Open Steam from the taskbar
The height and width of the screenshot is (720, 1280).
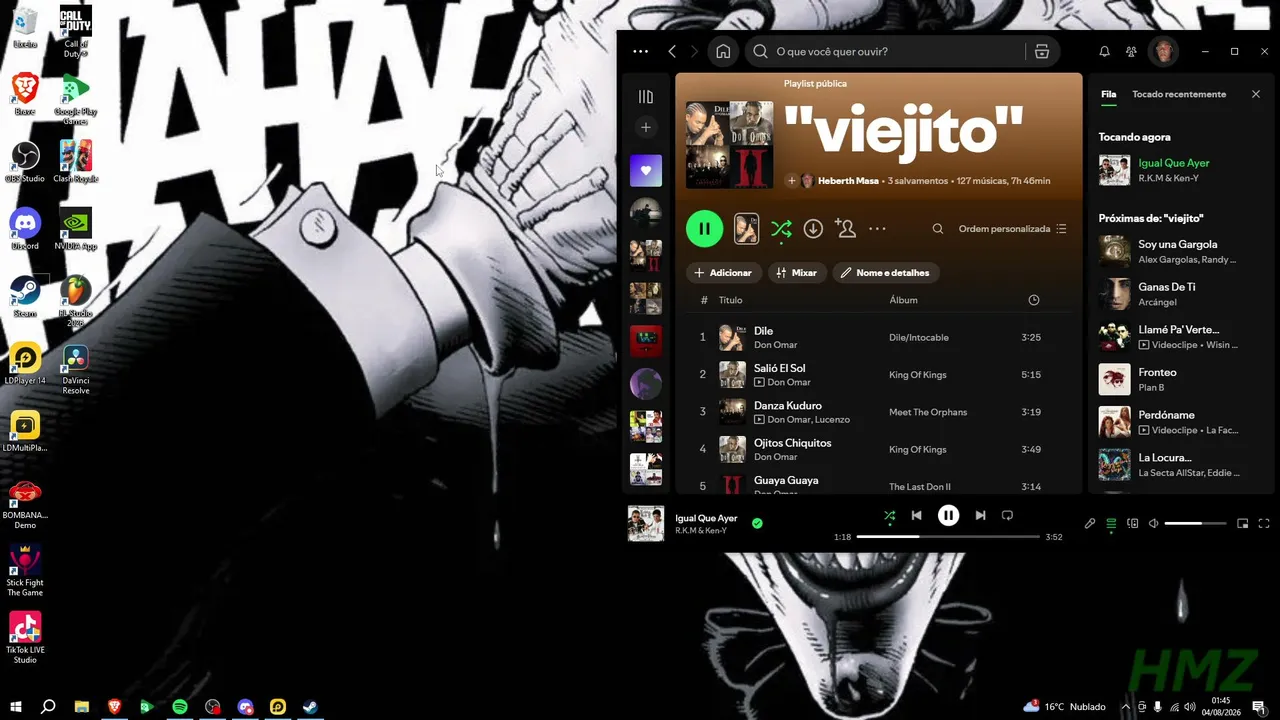311,707
